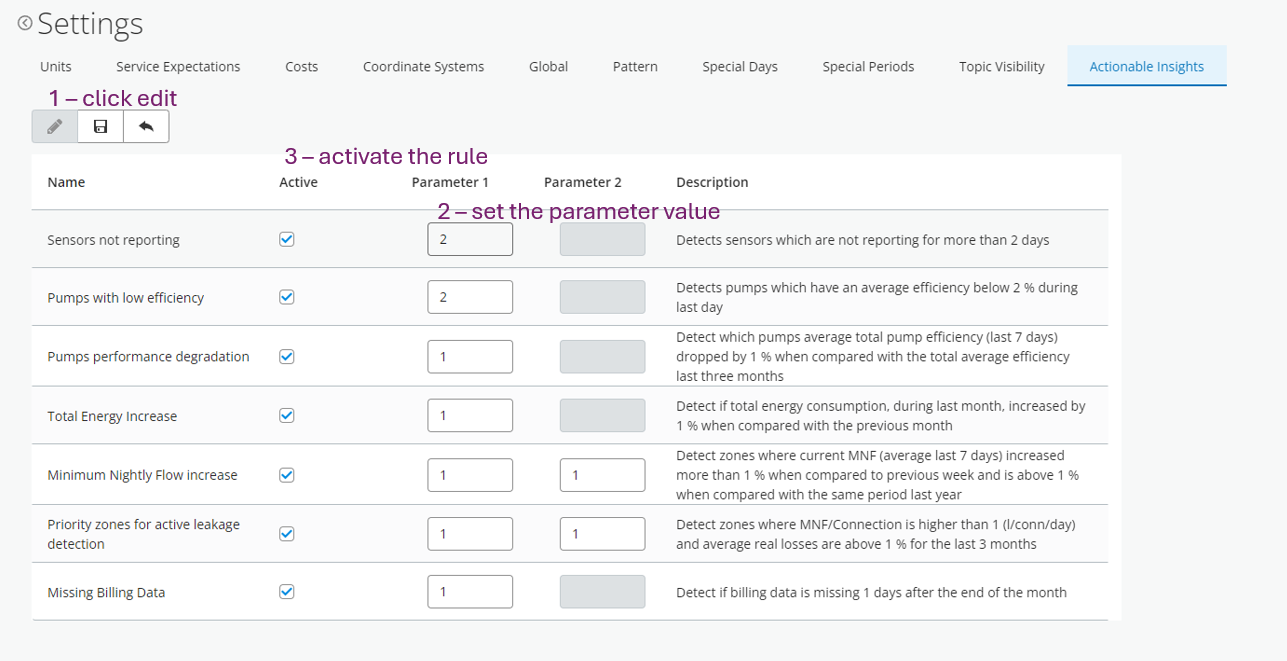Select Parameter 2 field for Priority zones

click(602, 534)
